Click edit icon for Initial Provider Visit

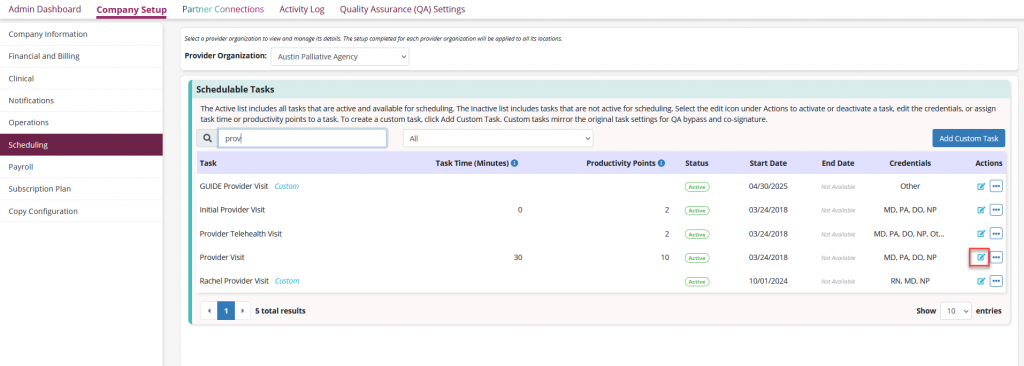point(980,210)
